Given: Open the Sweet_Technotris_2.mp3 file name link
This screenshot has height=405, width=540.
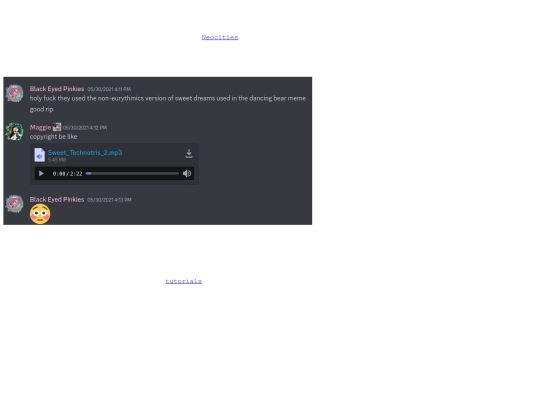Looking at the screenshot, I should click(85, 153).
